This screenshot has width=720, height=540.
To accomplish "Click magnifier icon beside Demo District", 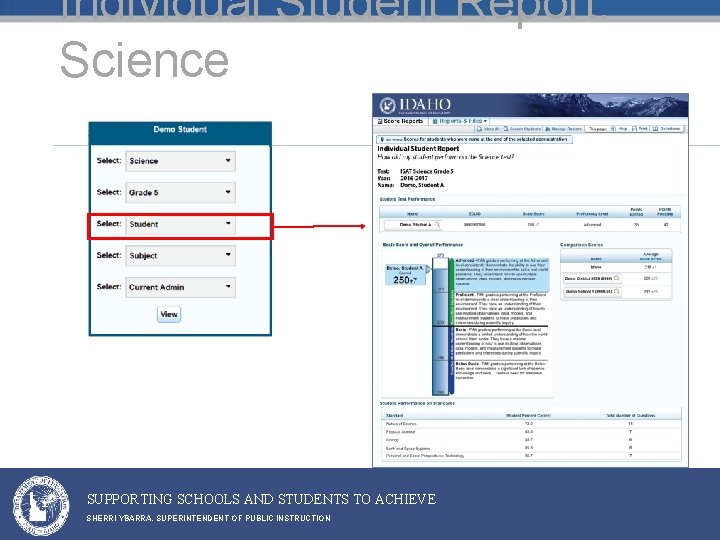I will pos(616,278).
